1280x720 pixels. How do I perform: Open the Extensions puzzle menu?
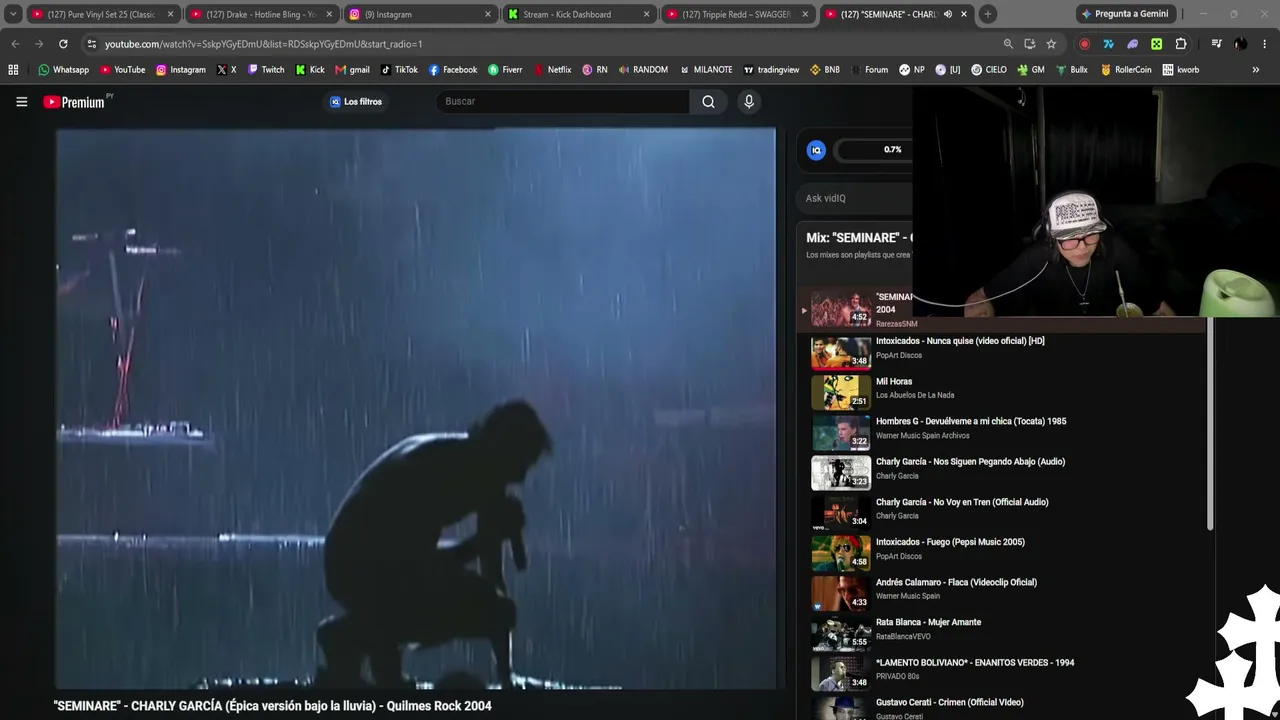pyautogui.click(x=1181, y=44)
